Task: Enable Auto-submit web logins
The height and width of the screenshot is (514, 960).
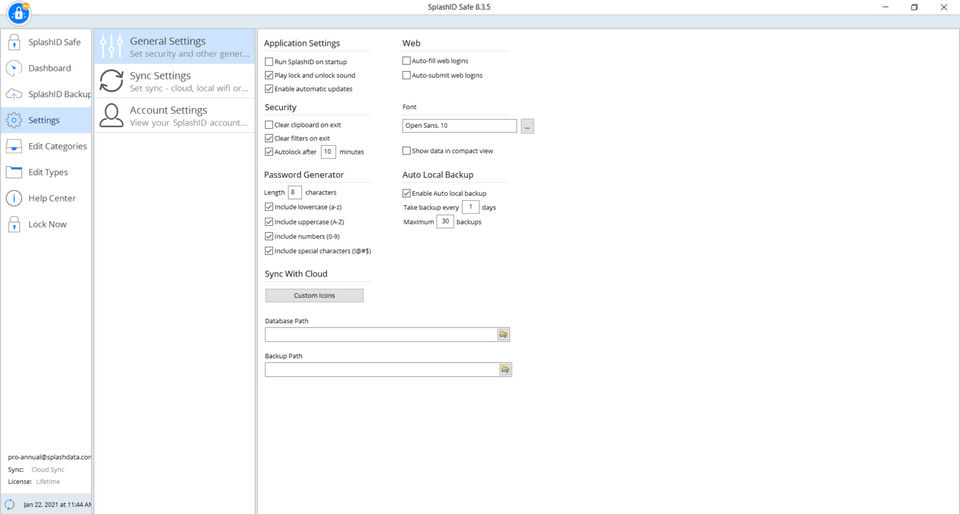Action: click(x=407, y=75)
